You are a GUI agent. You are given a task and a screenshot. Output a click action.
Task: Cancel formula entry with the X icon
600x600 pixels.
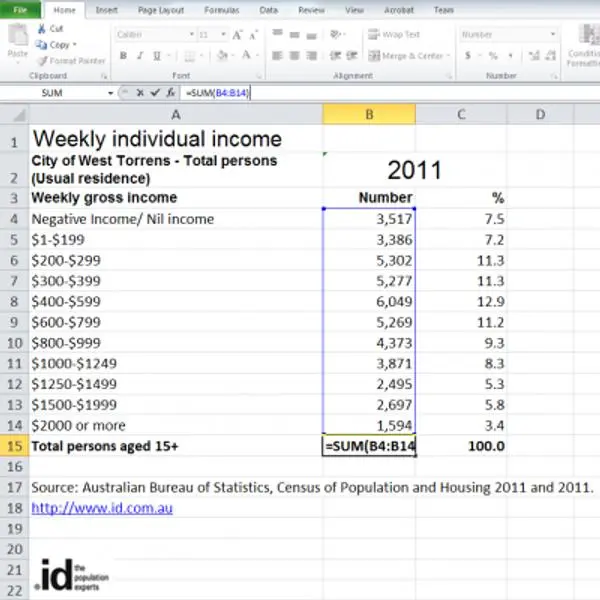click(140, 93)
